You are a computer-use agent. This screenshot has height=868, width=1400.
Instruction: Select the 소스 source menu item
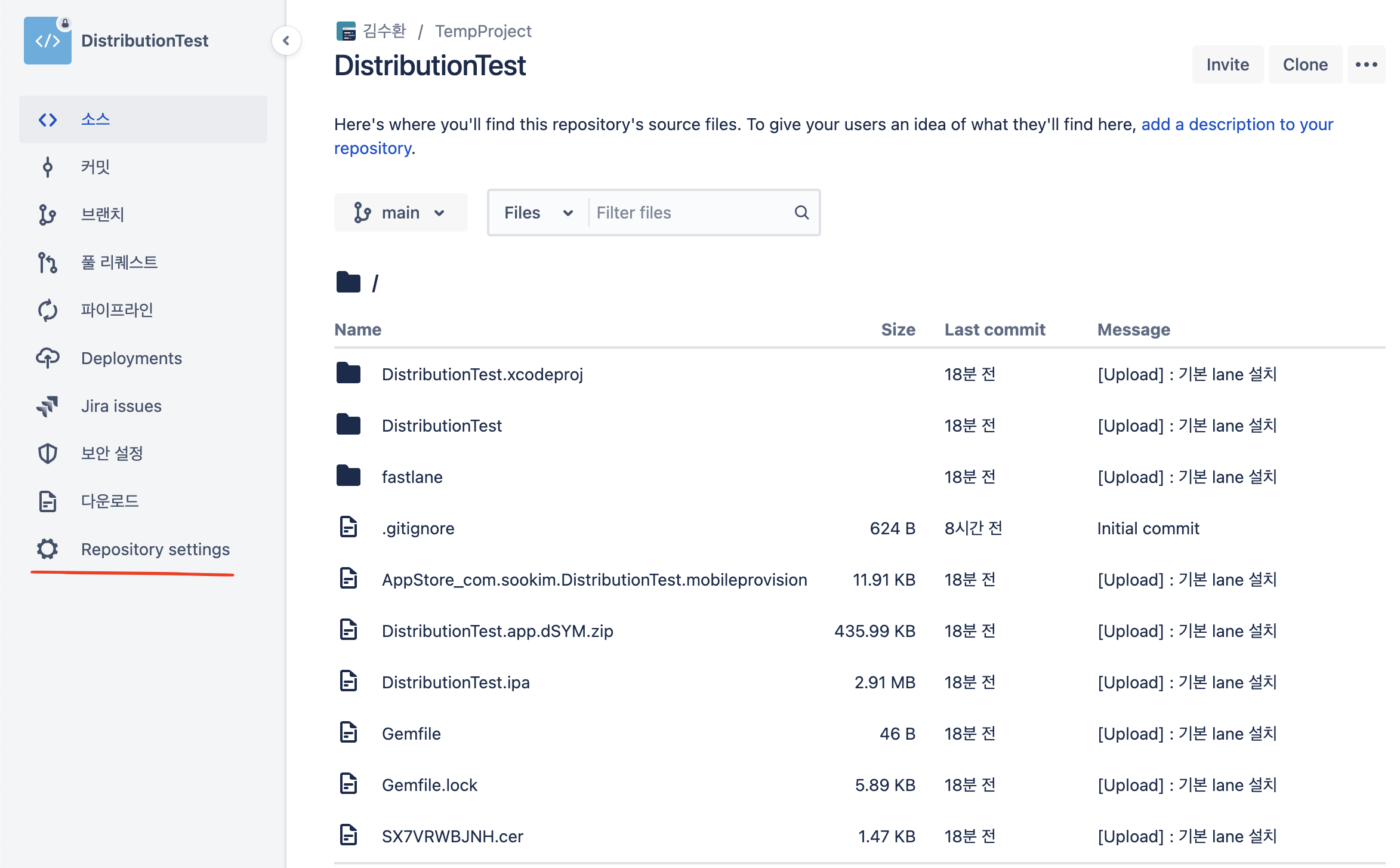95,119
